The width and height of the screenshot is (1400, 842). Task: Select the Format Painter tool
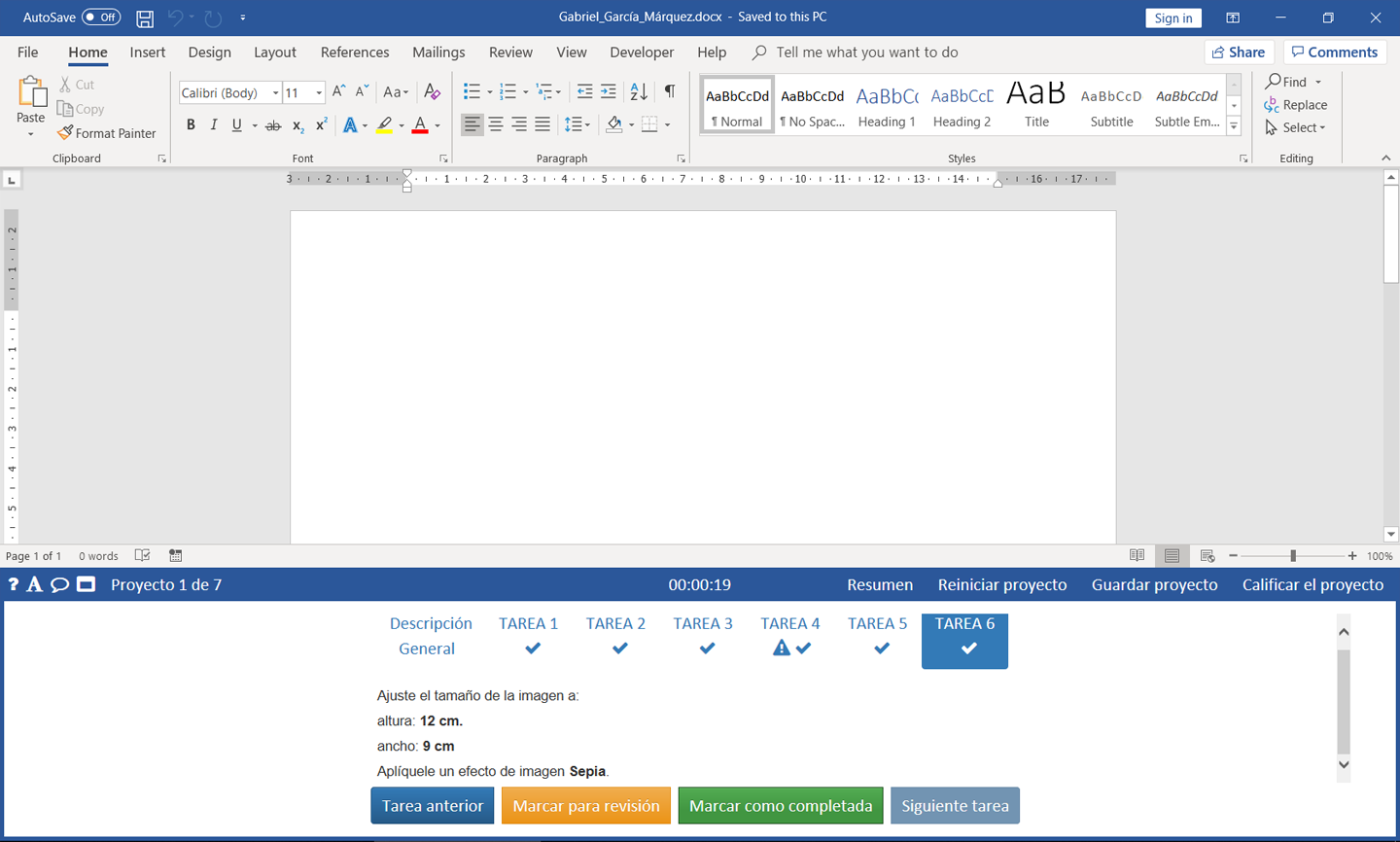tap(107, 133)
